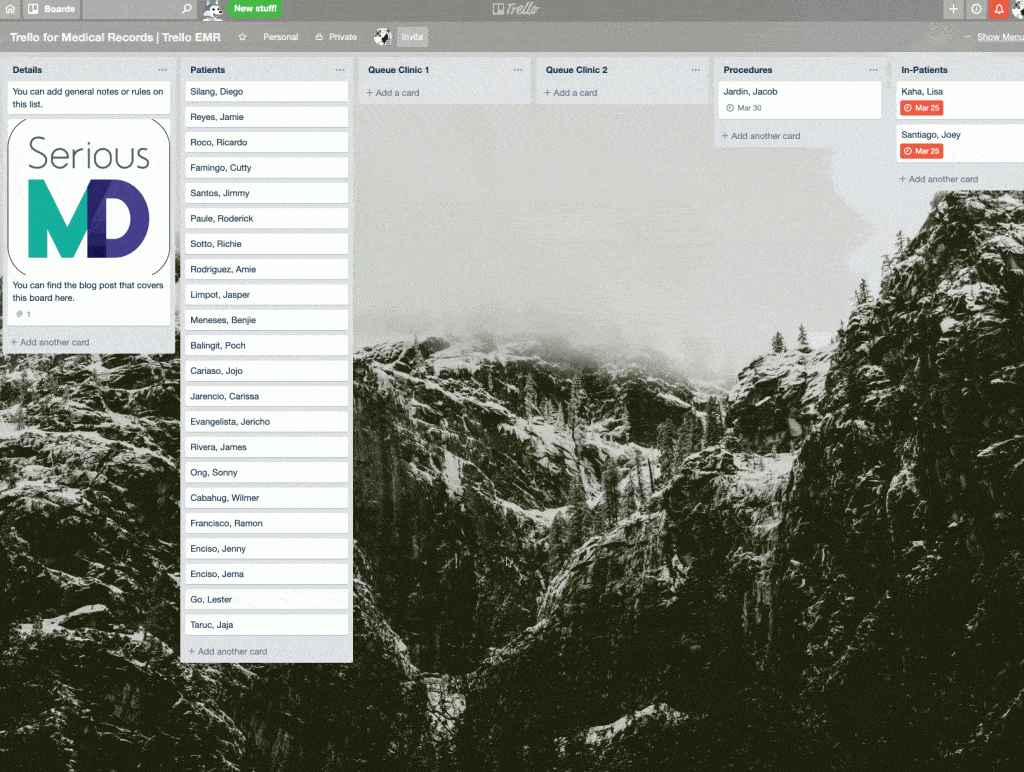Click the Procedures list title
Screen dimensions: 1024x772
[748, 70]
